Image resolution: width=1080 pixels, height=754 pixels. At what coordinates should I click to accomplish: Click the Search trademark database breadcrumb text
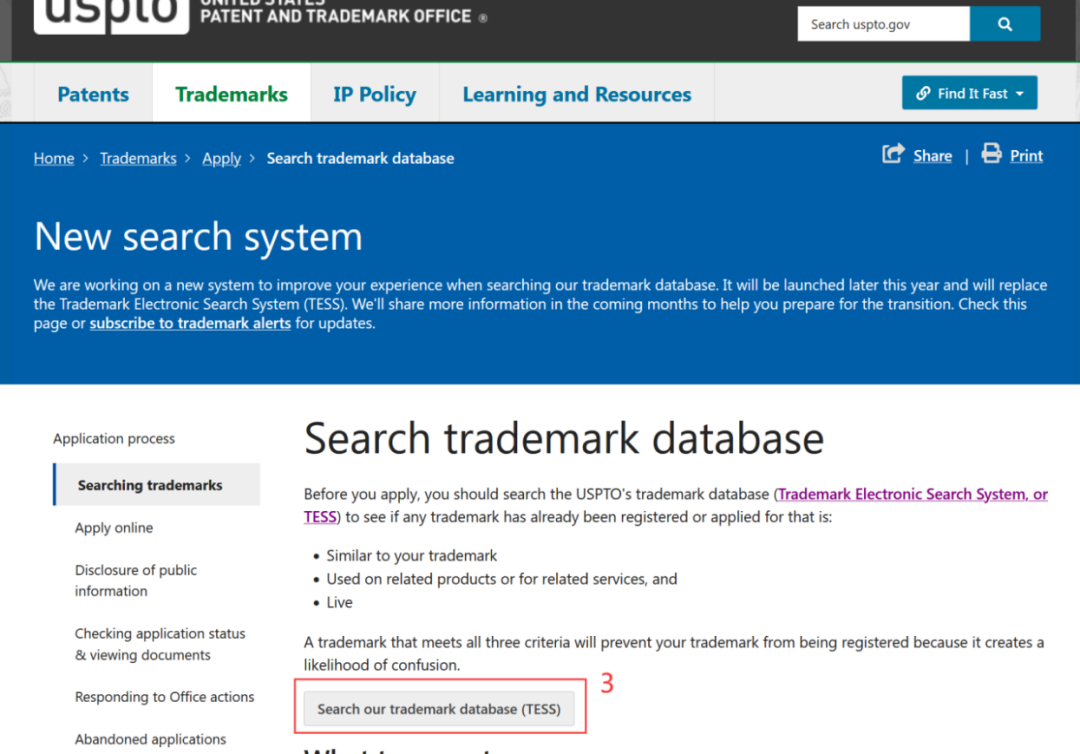click(x=360, y=158)
